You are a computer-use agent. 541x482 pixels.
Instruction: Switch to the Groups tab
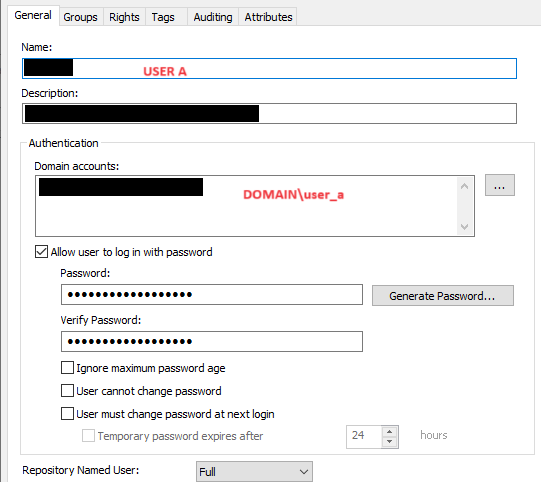coord(80,17)
